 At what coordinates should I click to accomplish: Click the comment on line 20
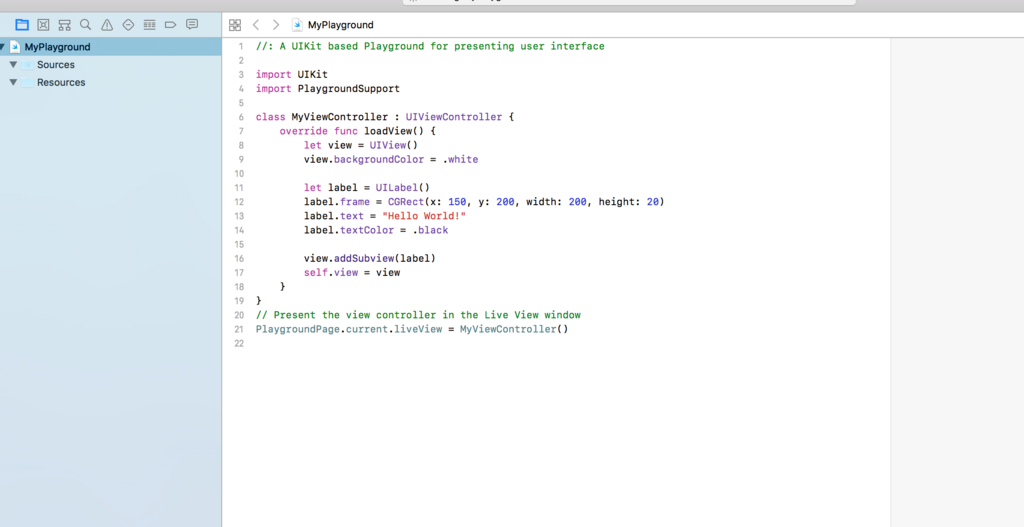coord(418,315)
